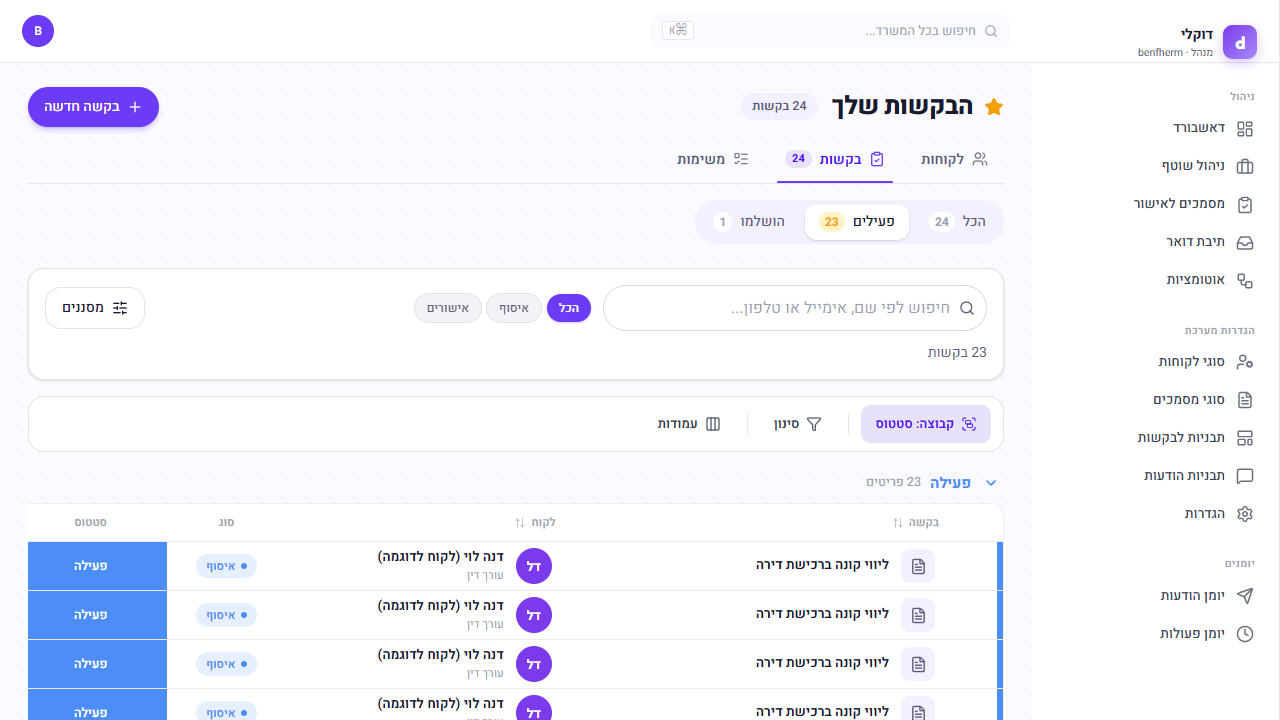This screenshot has height=720, width=1280.
Task: Click the סטטוס column header
Action: [91, 522]
